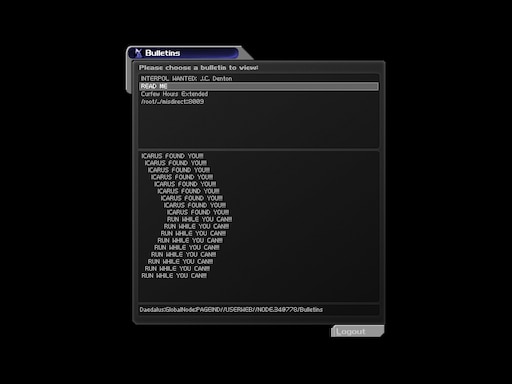This screenshot has height=384, width=512.
Task: Select the READ ME bulletin
Action: 259,86
